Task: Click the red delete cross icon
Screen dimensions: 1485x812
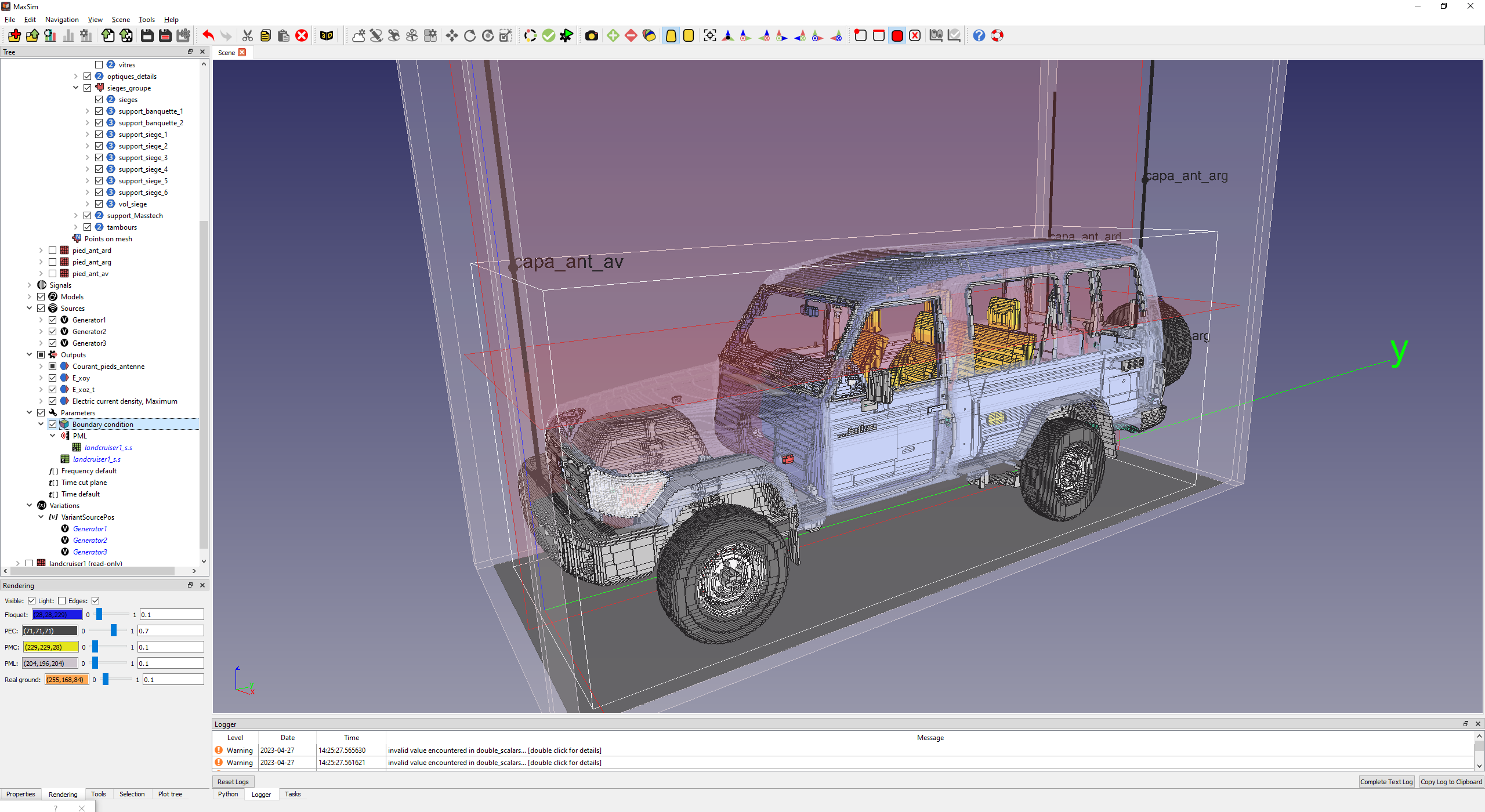Action: (x=302, y=36)
